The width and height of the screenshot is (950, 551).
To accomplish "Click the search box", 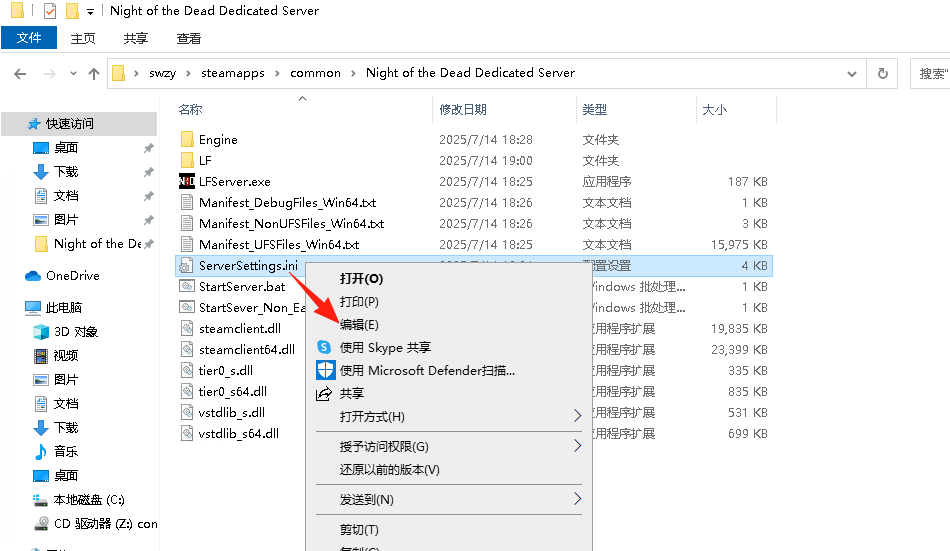I will click(x=930, y=73).
